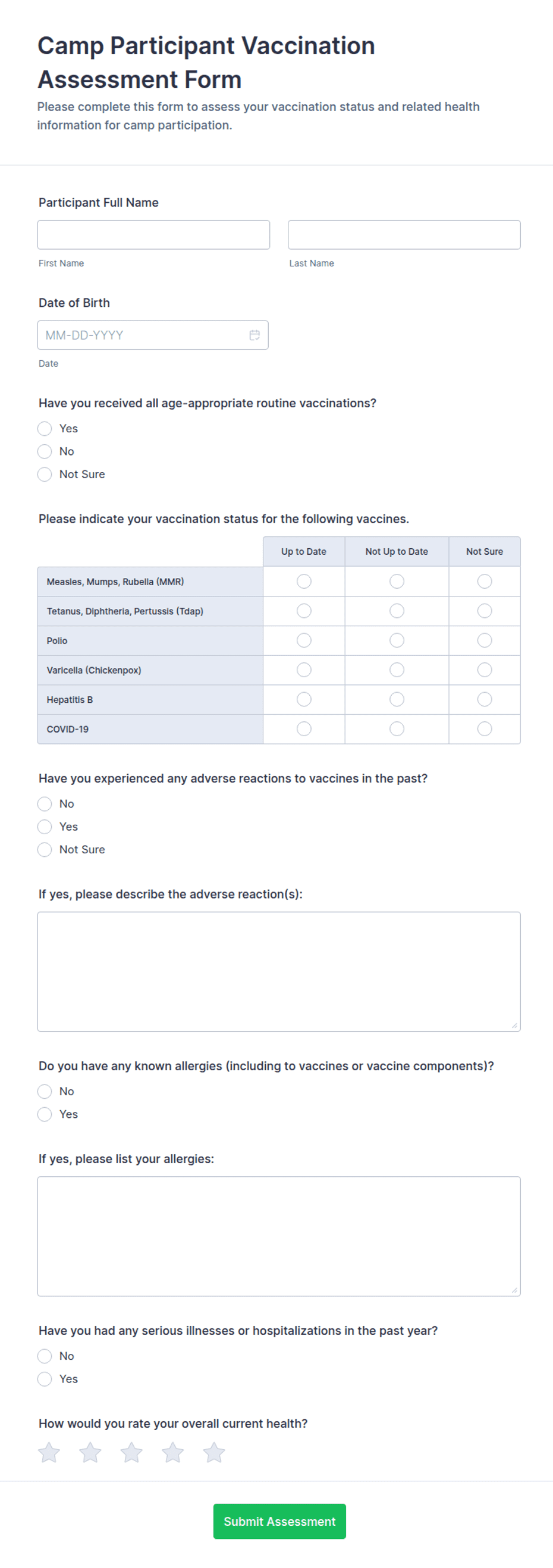Mark MMR vaccine as Up to Date
The width and height of the screenshot is (553, 1568).
point(304,582)
